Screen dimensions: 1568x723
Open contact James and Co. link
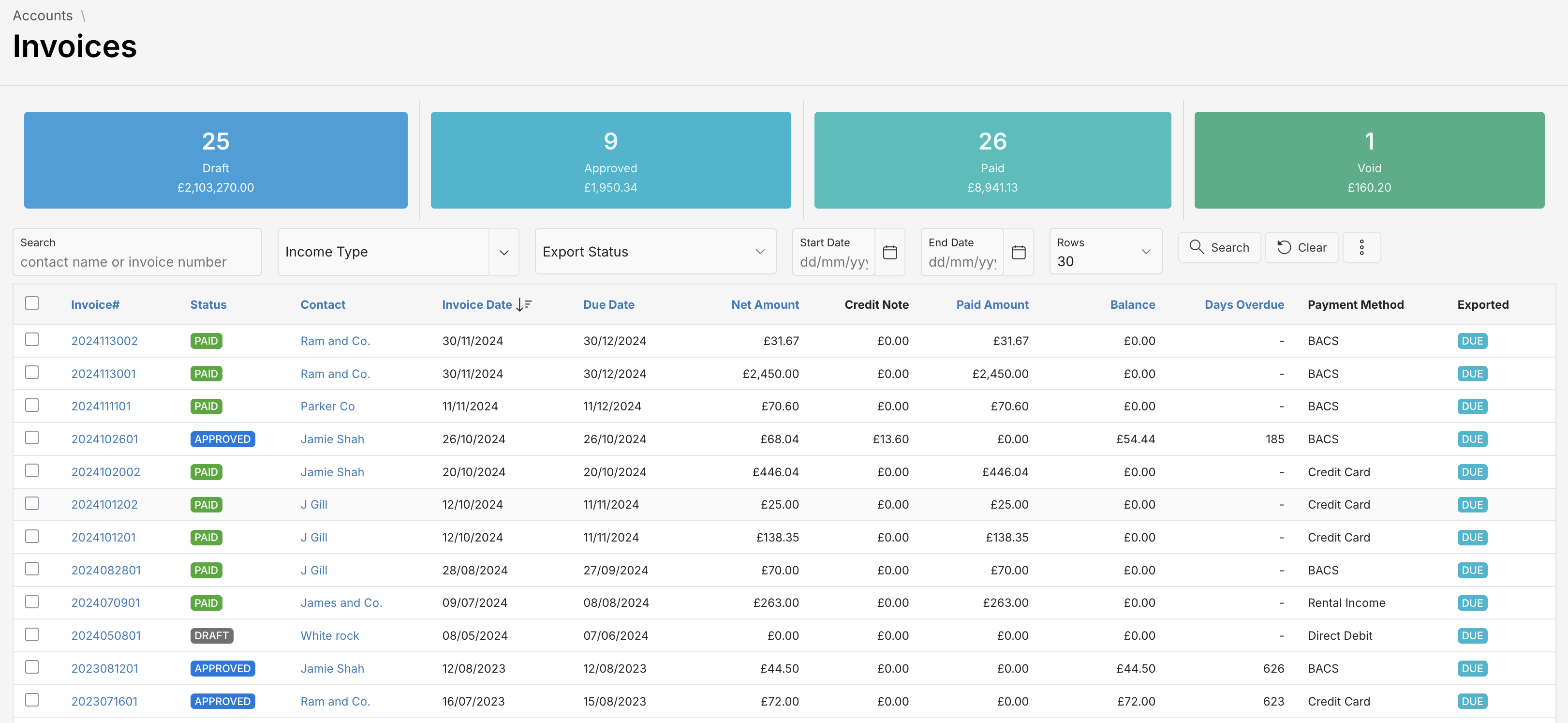coord(341,603)
